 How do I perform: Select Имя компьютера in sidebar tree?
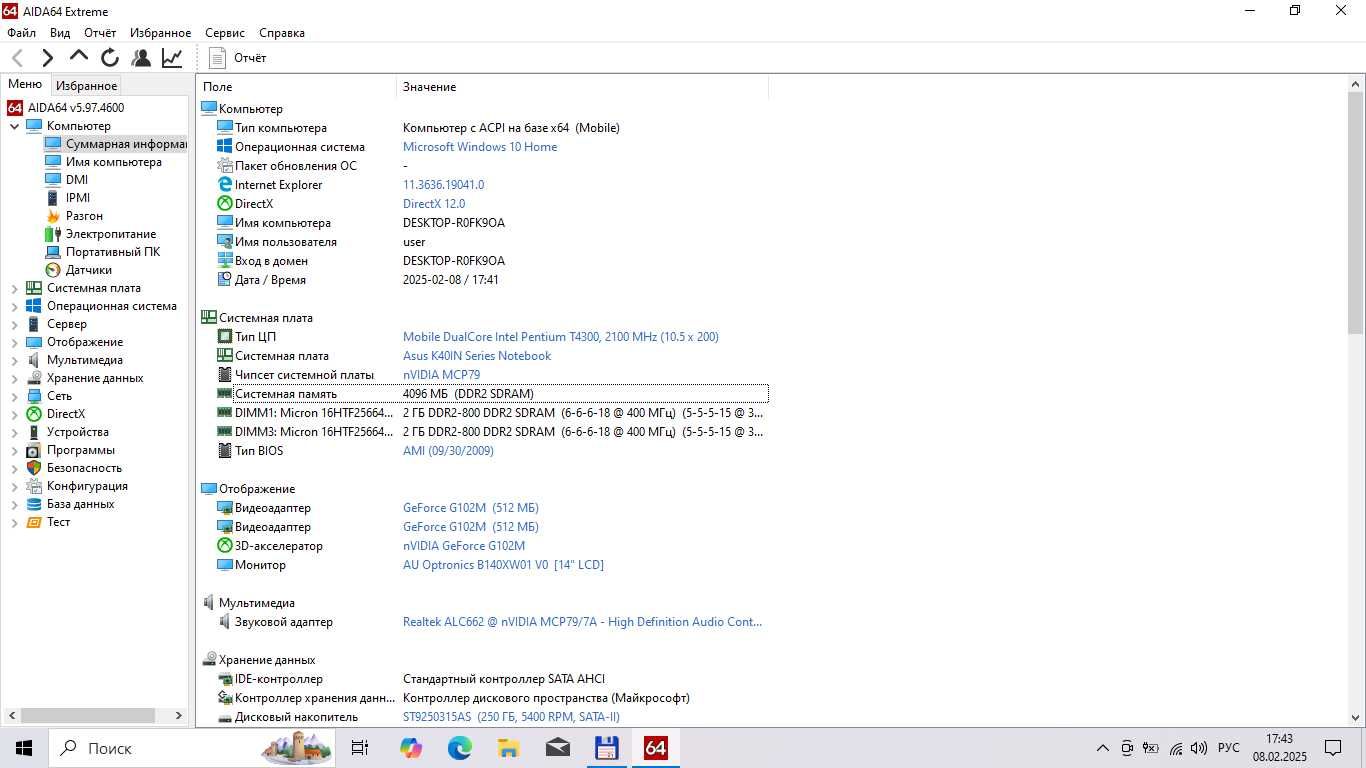click(113, 162)
